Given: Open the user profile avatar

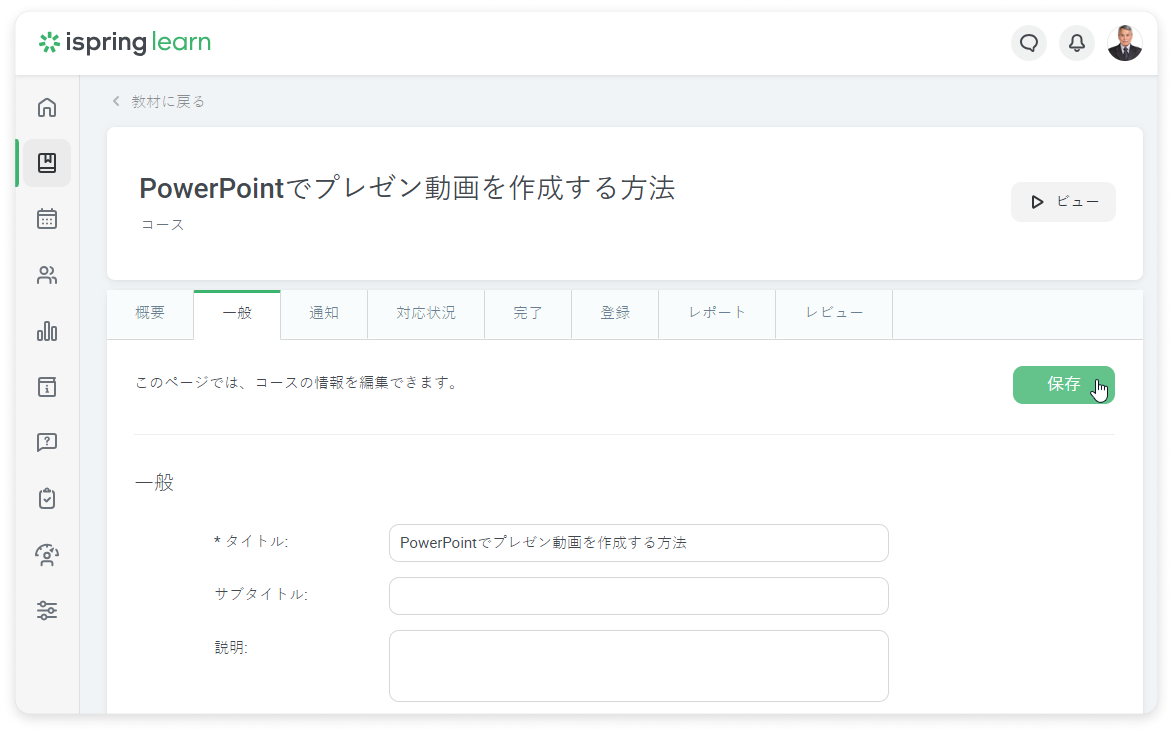Looking at the screenshot, I should (x=1125, y=43).
